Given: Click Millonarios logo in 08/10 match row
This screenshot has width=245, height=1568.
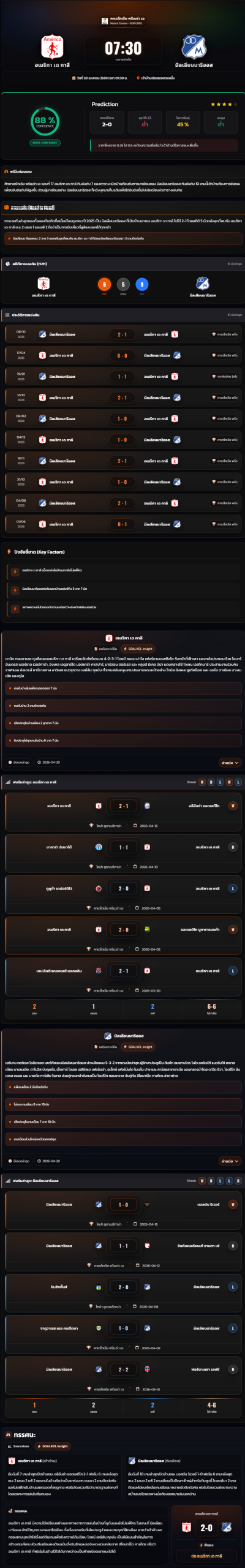Looking at the screenshot, I should tap(42, 334).
